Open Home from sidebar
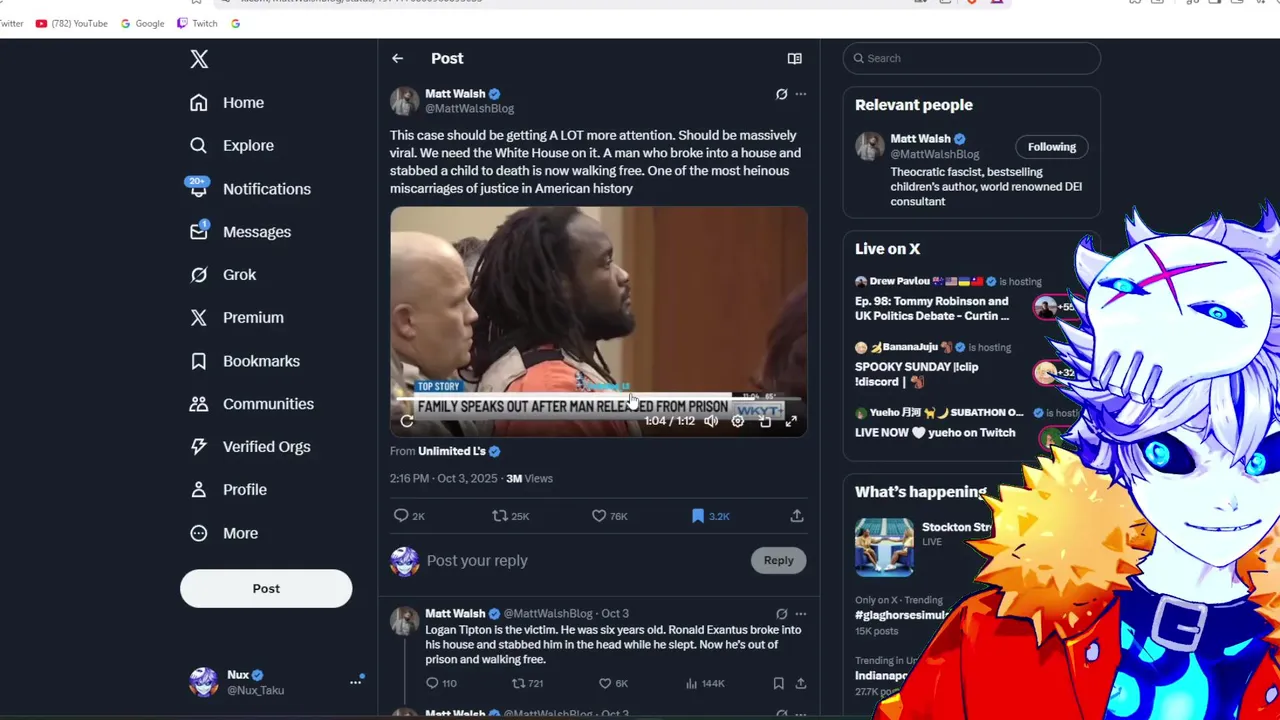This screenshot has width=1280, height=720. [x=228, y=103]
